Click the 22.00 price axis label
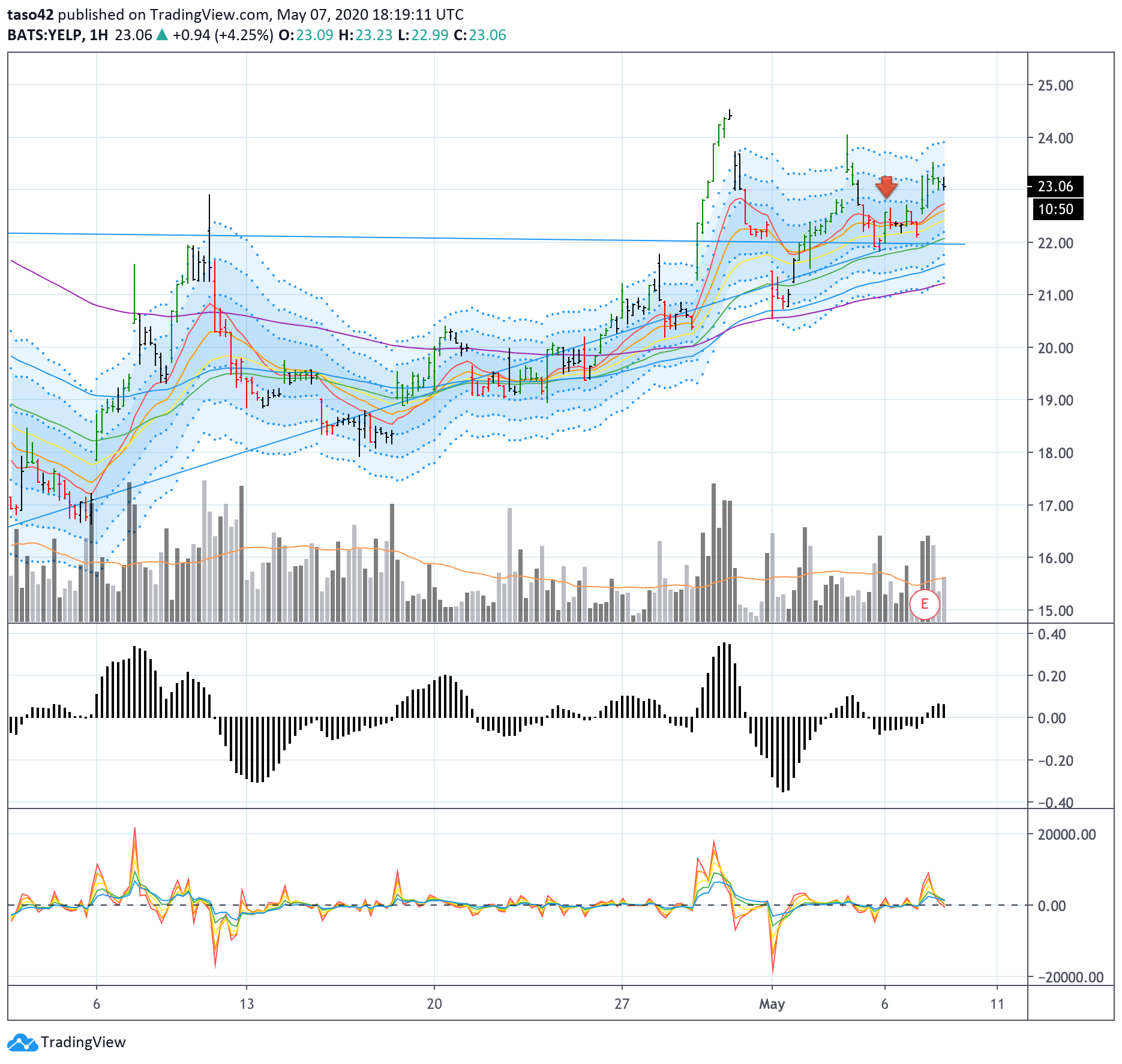The height and width of the screenshot is (1064, 1122). [x=1055, y=243]
